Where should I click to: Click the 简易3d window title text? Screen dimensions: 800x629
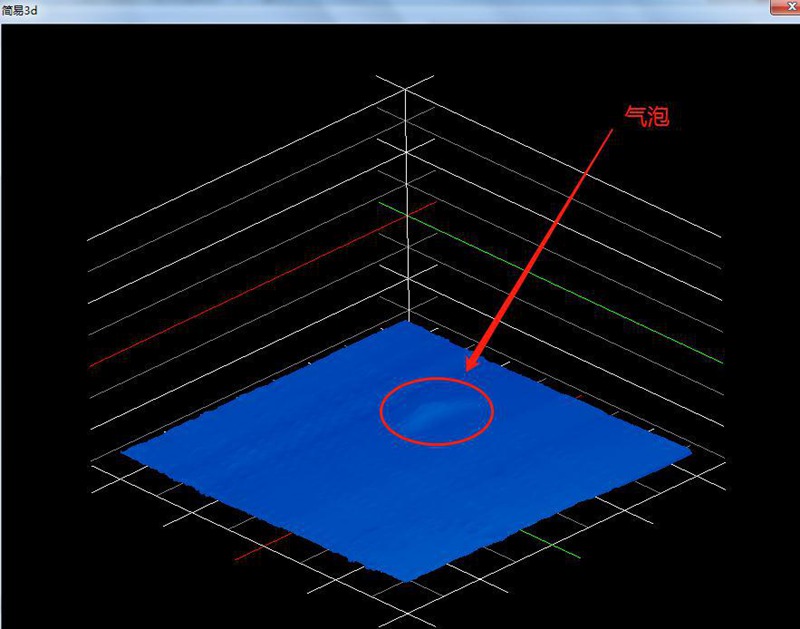click(x=20, y=9)
